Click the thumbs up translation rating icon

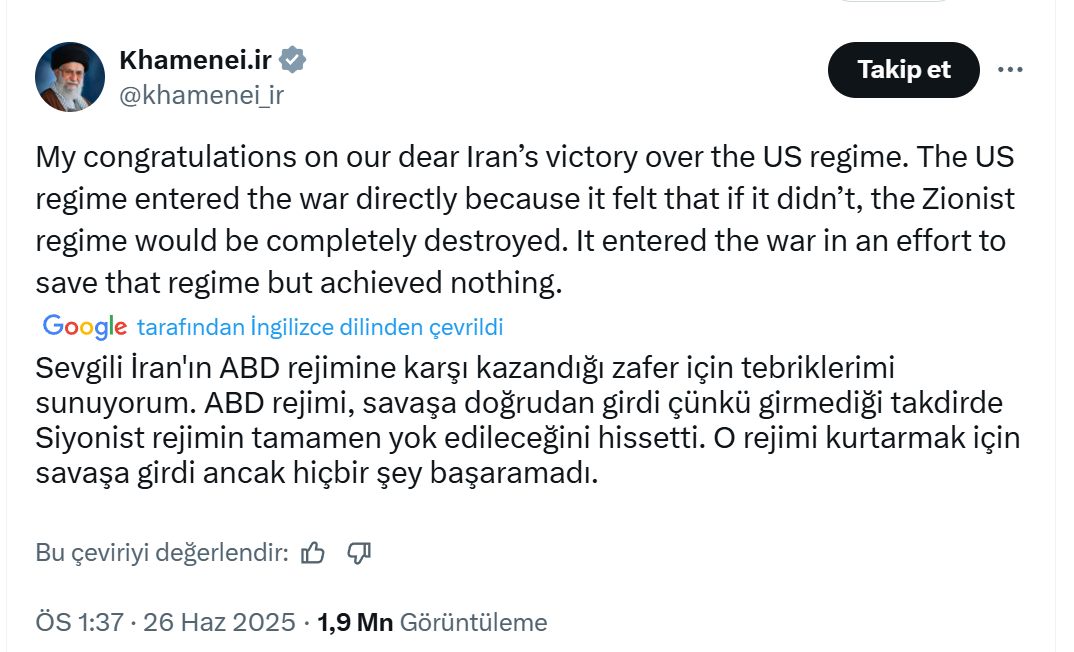pos(313,552)
